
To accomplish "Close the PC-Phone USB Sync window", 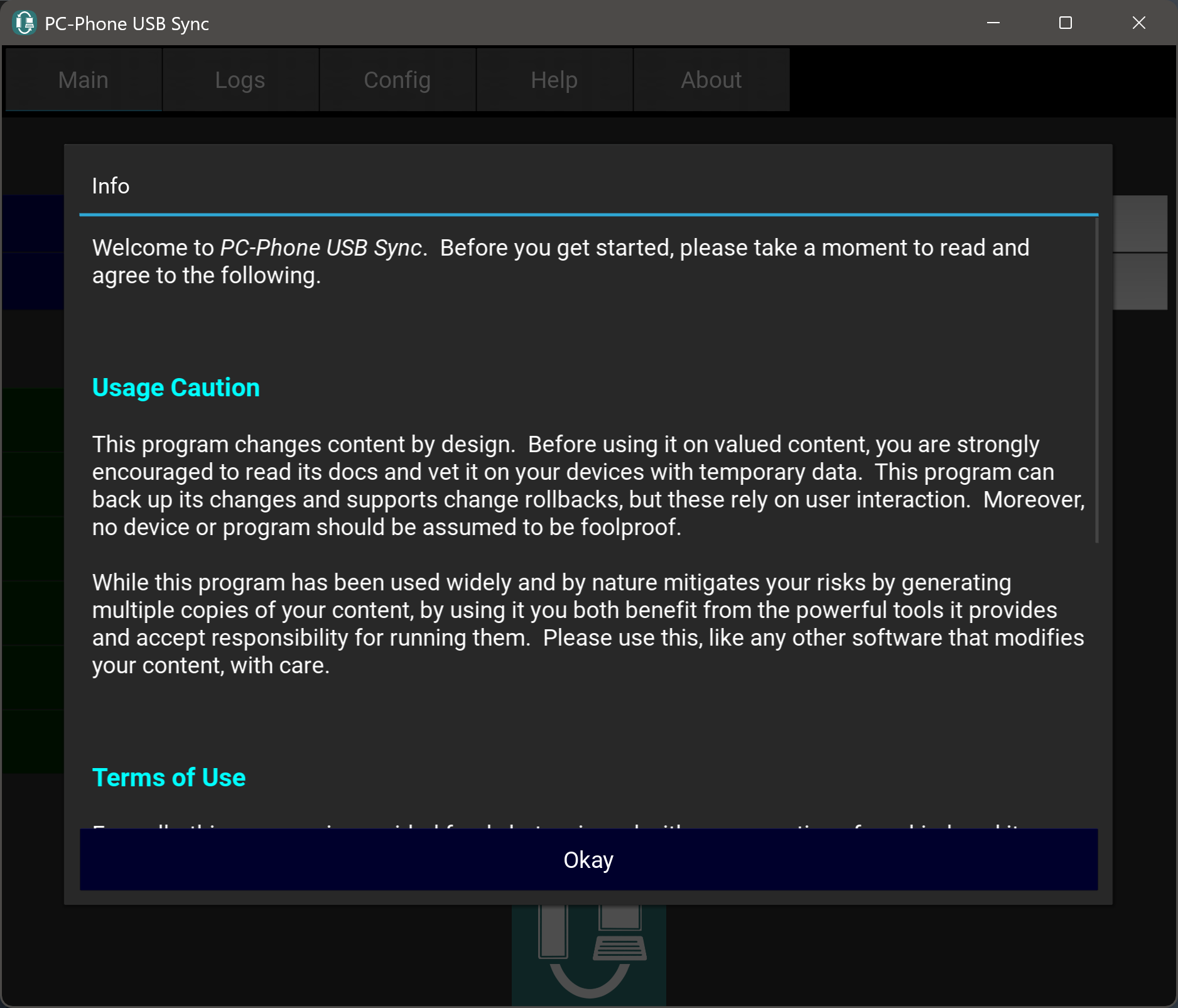I will coord(1138,23).
